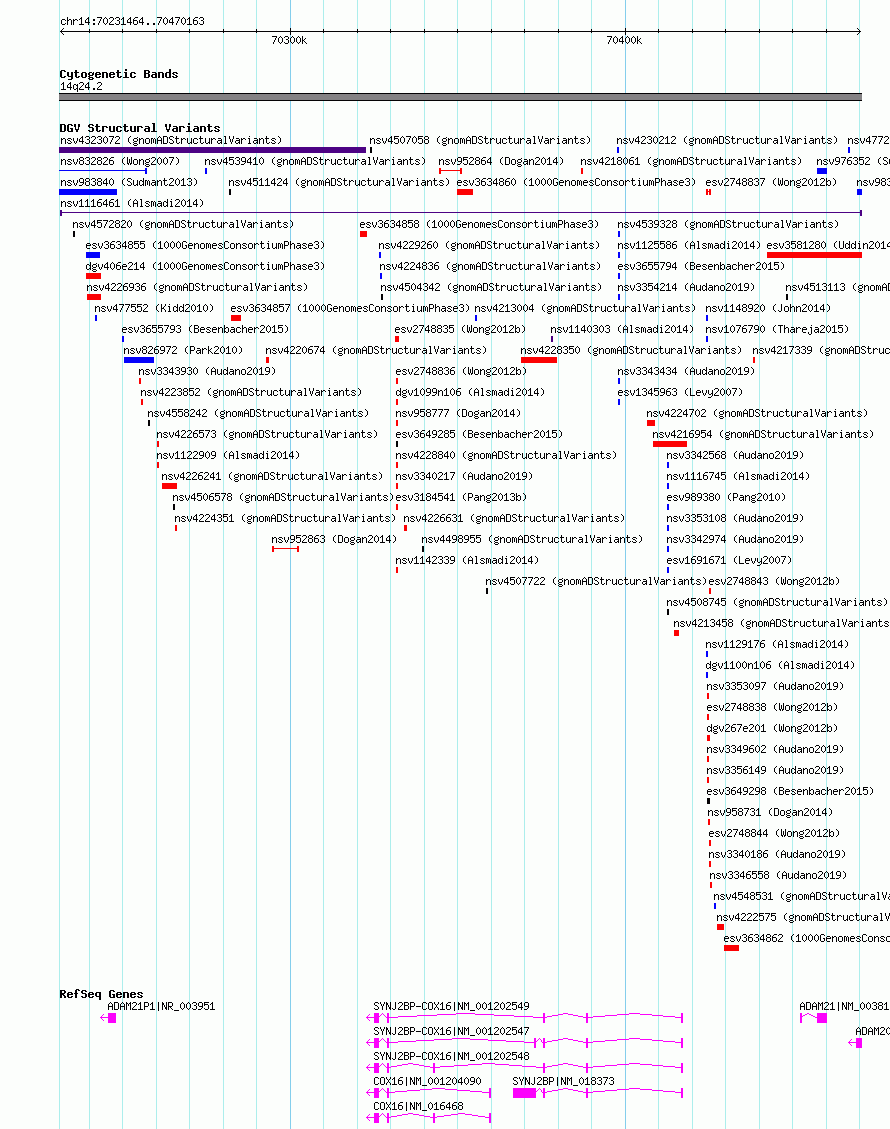Click the red bar under nsv4228350
Viewport: 890px width, 1129px height.
click(539, 360)
